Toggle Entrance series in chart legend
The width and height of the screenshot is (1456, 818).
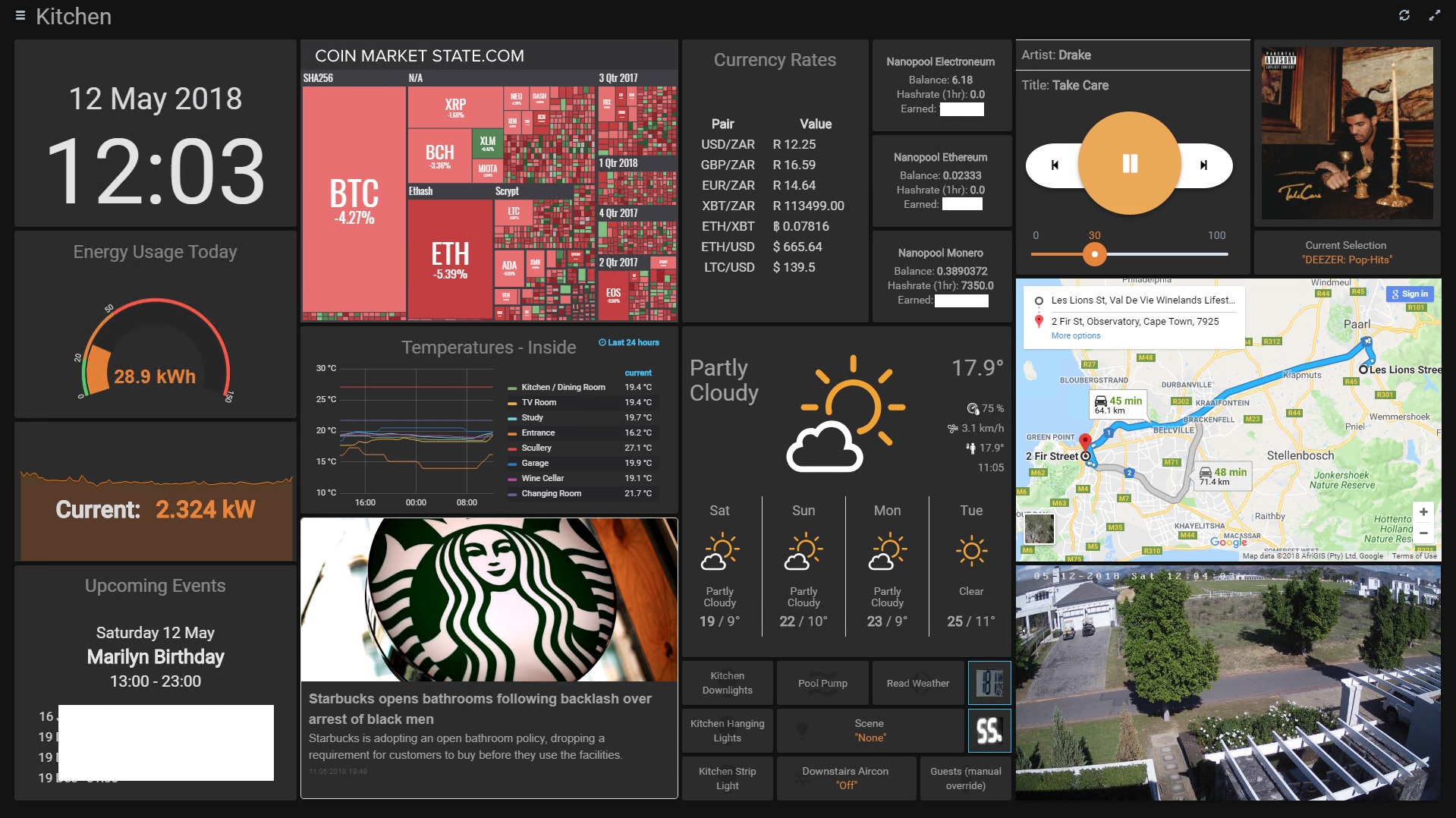pyautogui.click(x=538, y=433)
